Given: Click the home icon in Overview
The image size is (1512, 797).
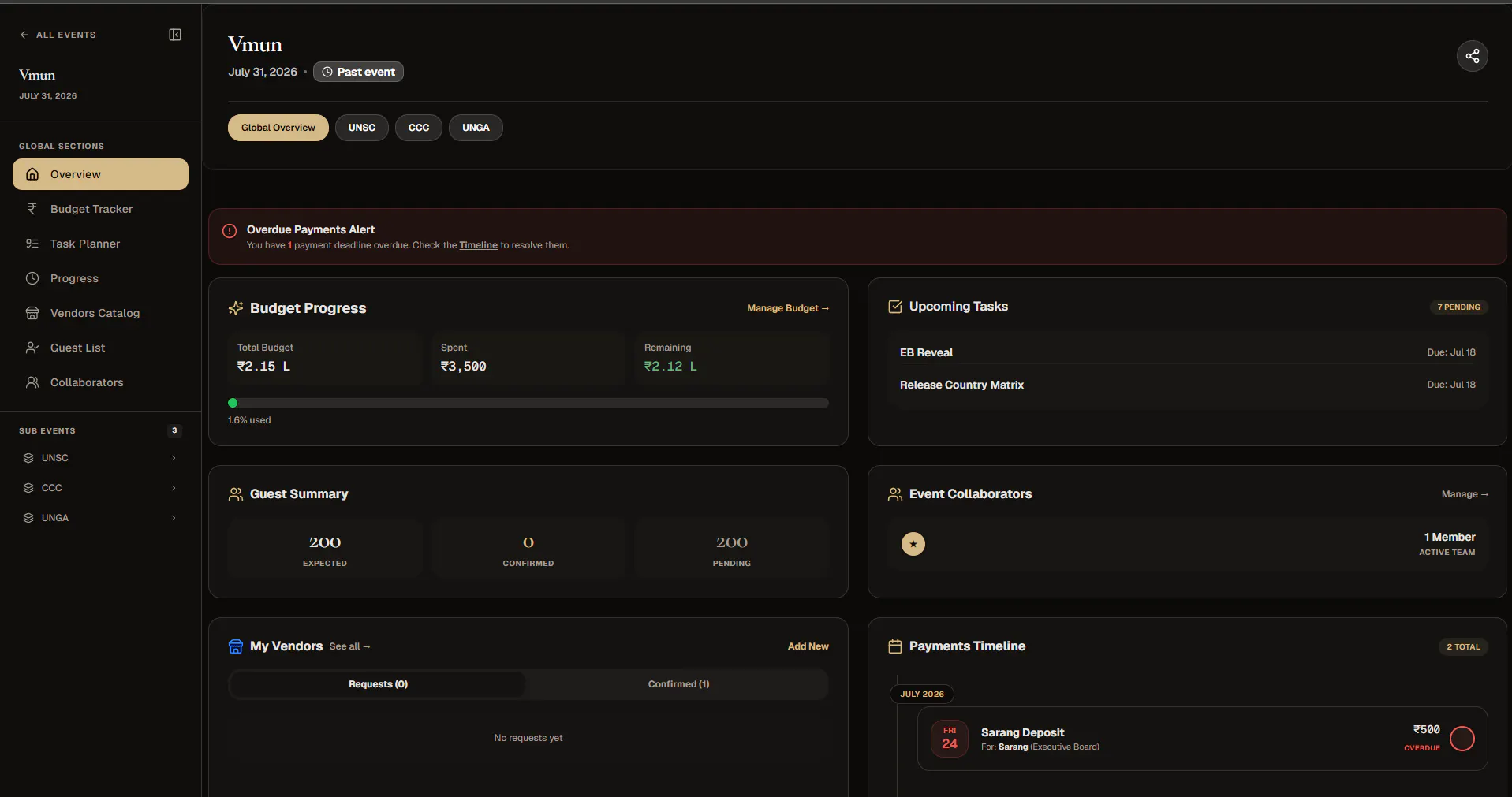Looking at the screenshot, I should click(32, 174).
